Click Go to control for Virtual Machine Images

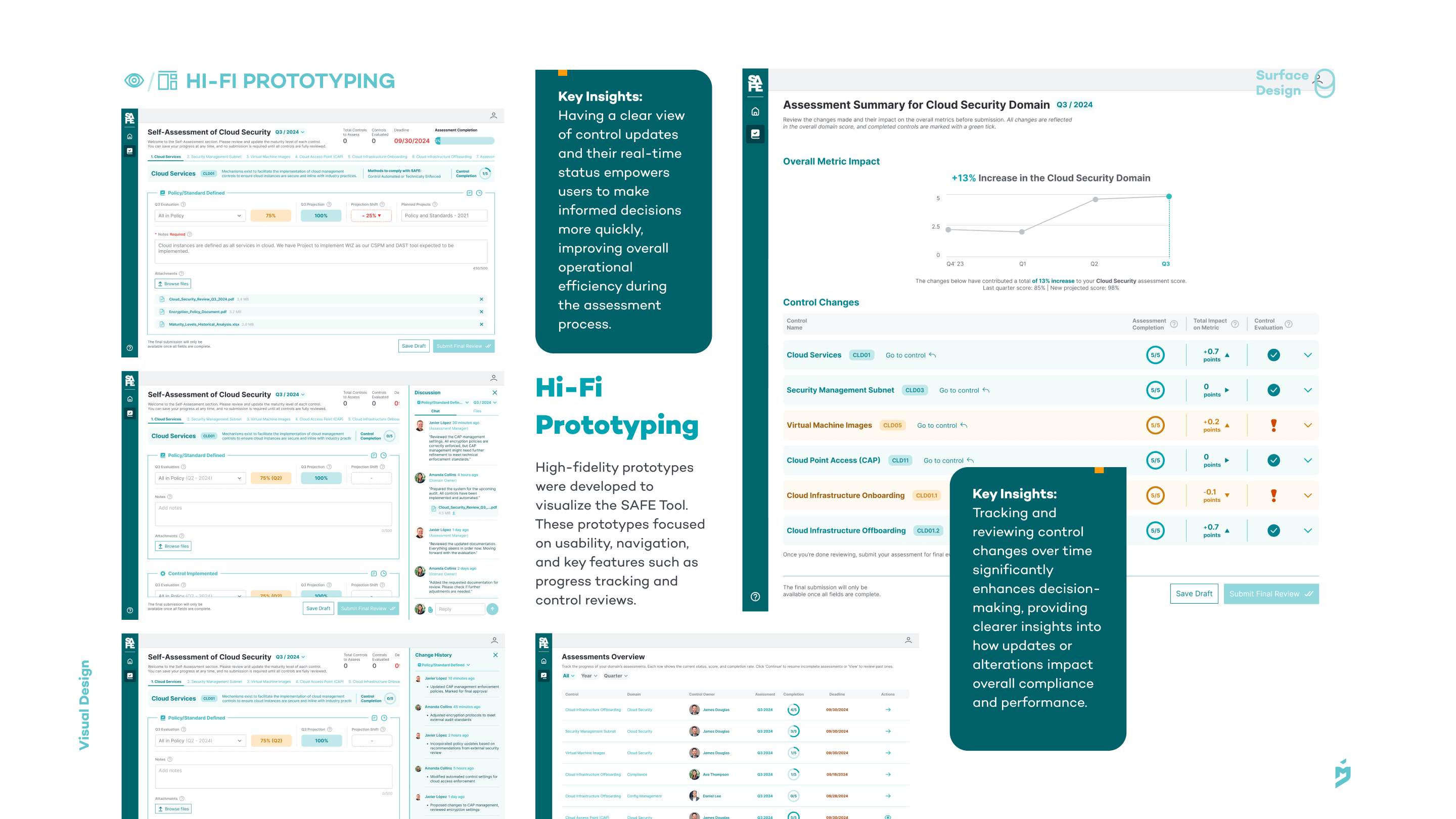click(x=942, y=425)
